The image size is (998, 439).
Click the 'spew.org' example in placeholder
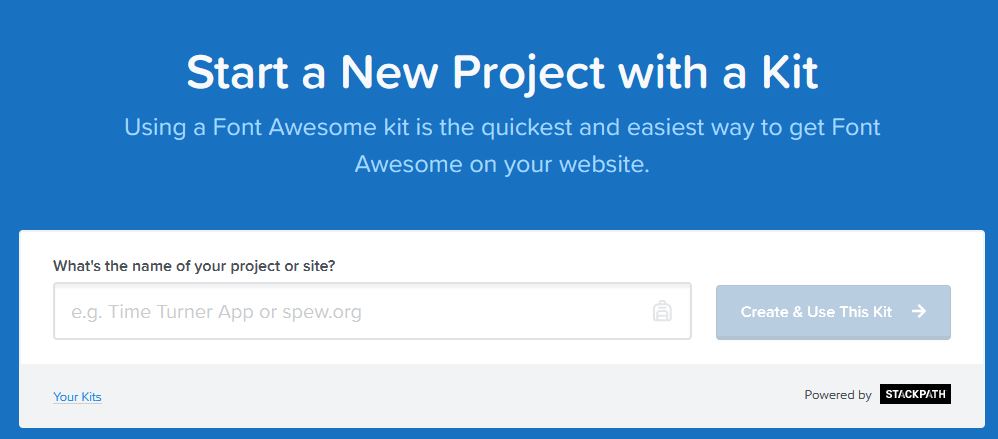[322, 312]
